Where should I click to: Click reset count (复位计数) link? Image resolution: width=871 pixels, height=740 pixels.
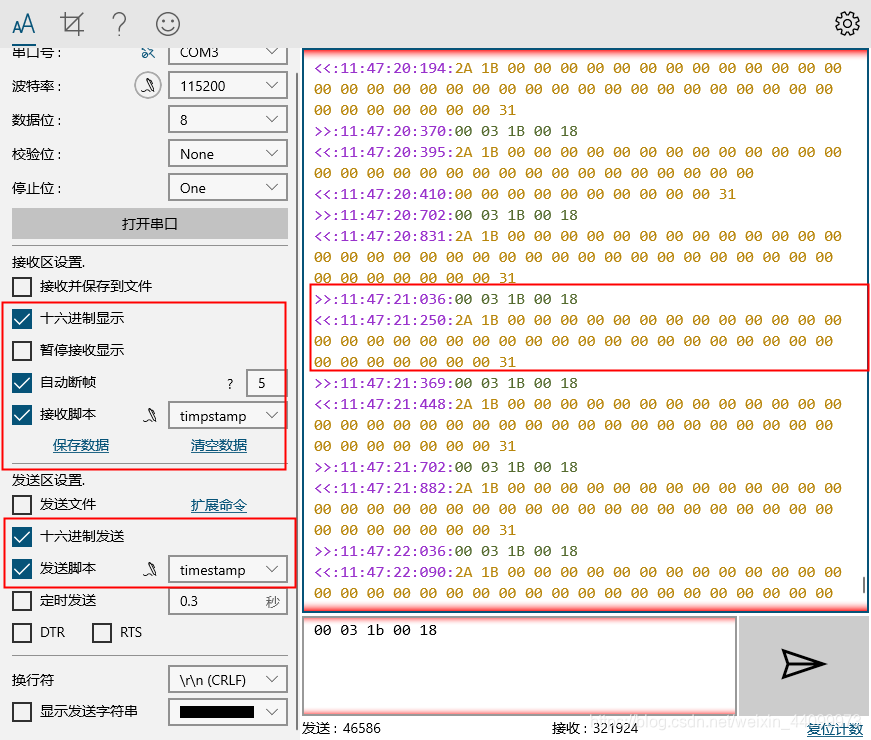pyautogui.click(x=835, y=730)
